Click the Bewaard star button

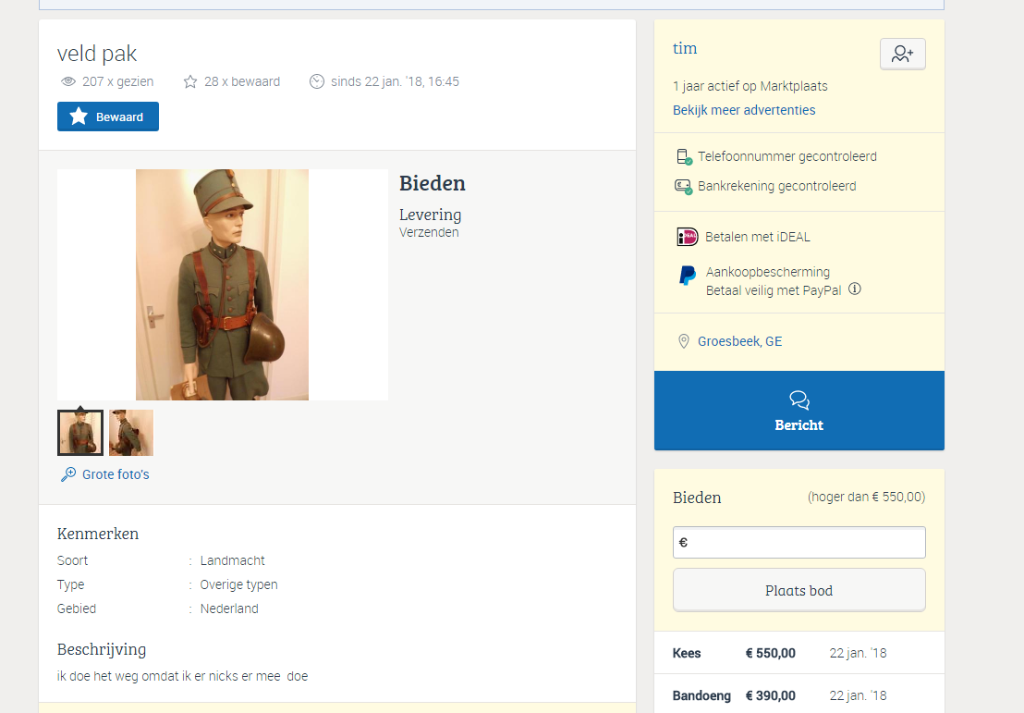click(108, 116)
